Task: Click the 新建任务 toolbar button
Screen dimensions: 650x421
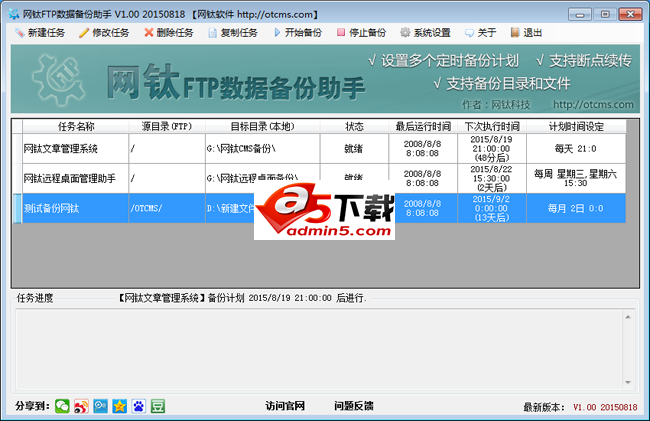Action: point(40,33)
